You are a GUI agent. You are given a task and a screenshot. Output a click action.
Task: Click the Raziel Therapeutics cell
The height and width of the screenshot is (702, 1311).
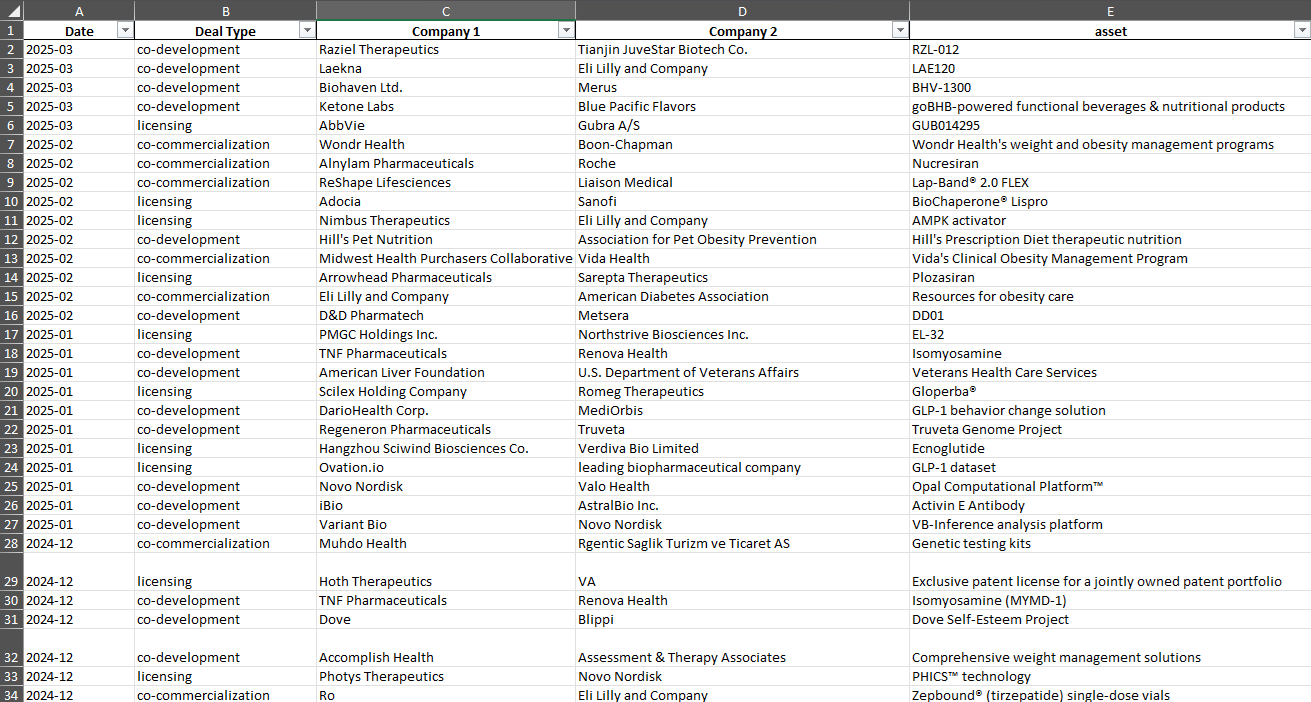(x=446, y=50)
